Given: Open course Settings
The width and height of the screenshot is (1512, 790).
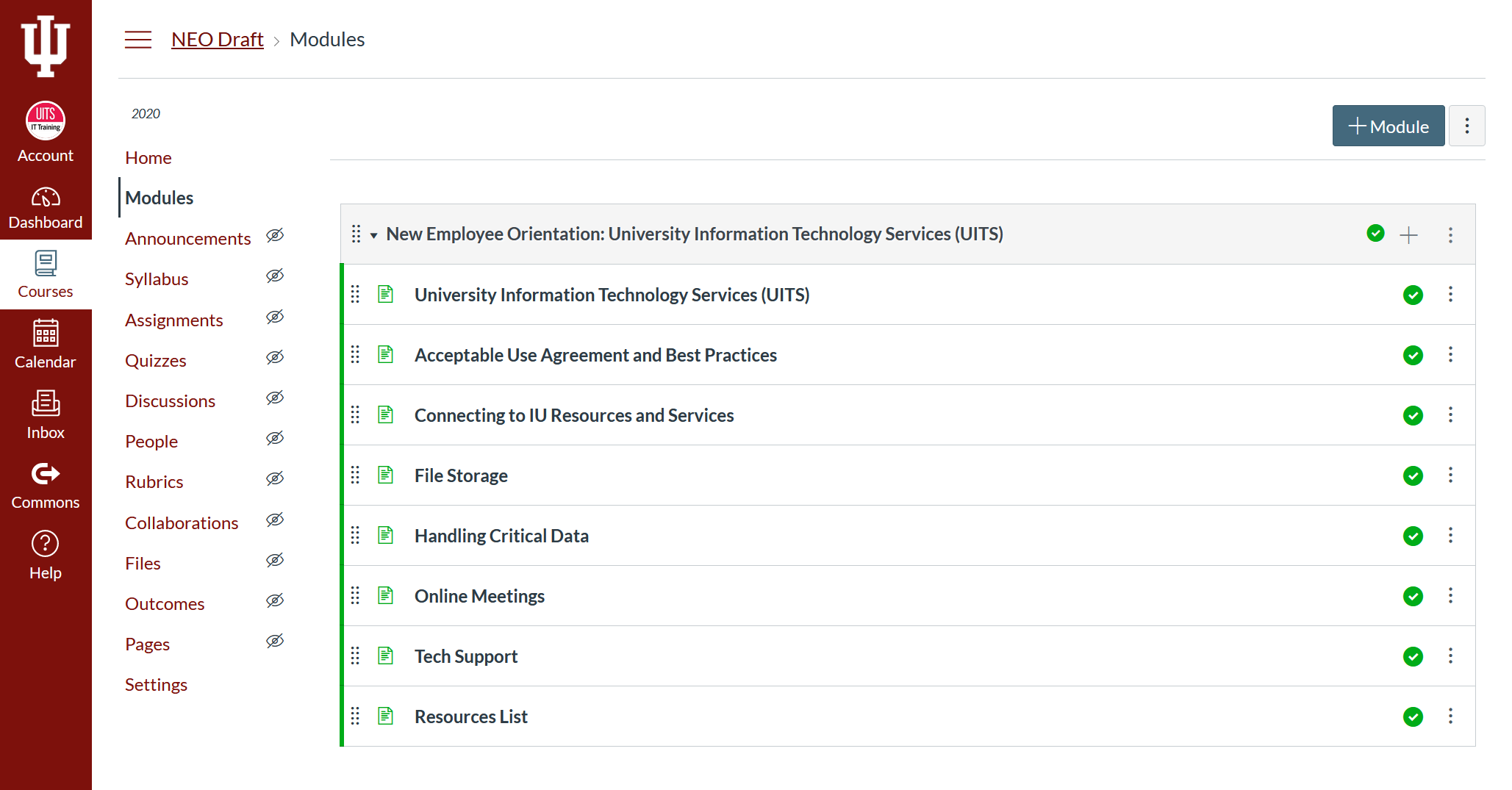Looking at the screenshot, I should pyautogui.click(x=156, y=685).
